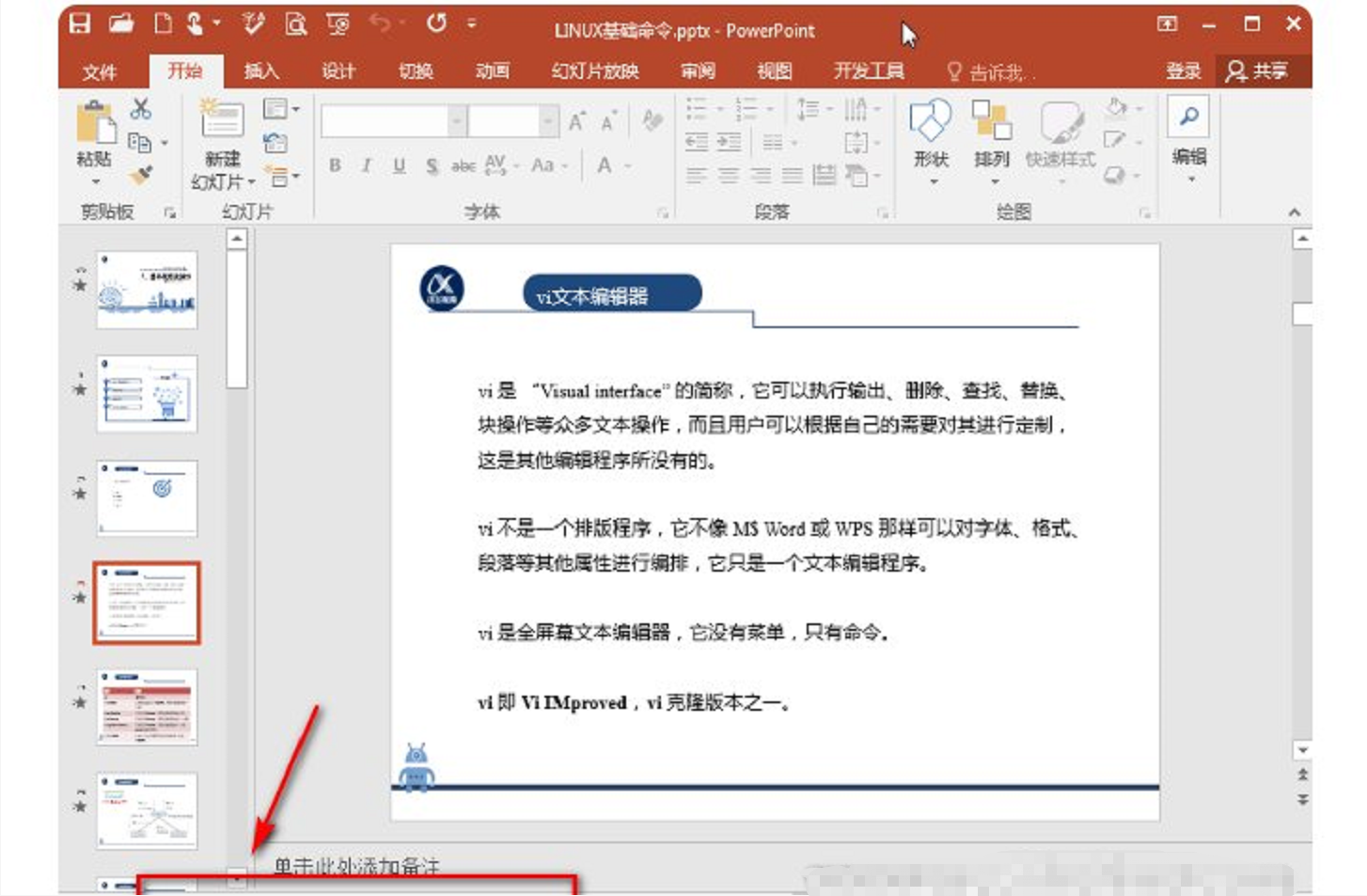The image size is (1367, 896).
Task: Click the Open folder icon in the title bar
Action: click(x=121, y=24)
